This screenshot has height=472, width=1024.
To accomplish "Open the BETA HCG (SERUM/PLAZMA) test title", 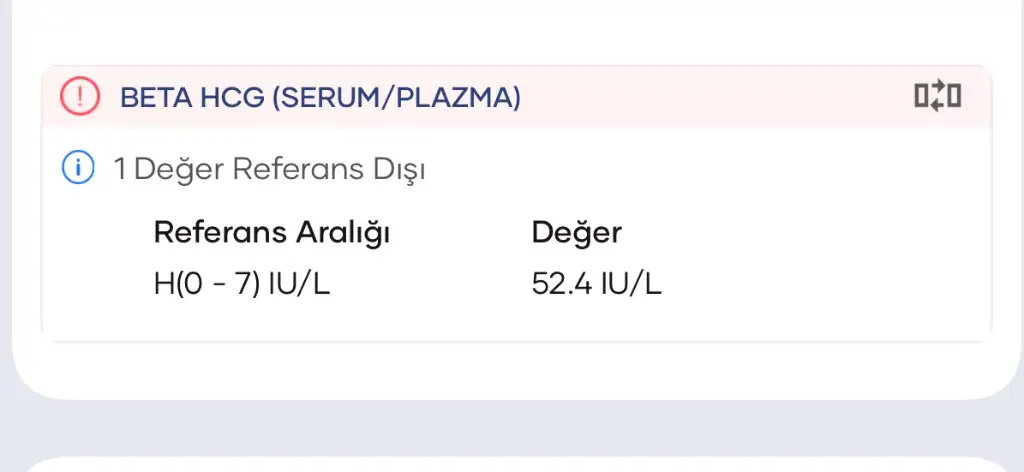I will [320, 98].
